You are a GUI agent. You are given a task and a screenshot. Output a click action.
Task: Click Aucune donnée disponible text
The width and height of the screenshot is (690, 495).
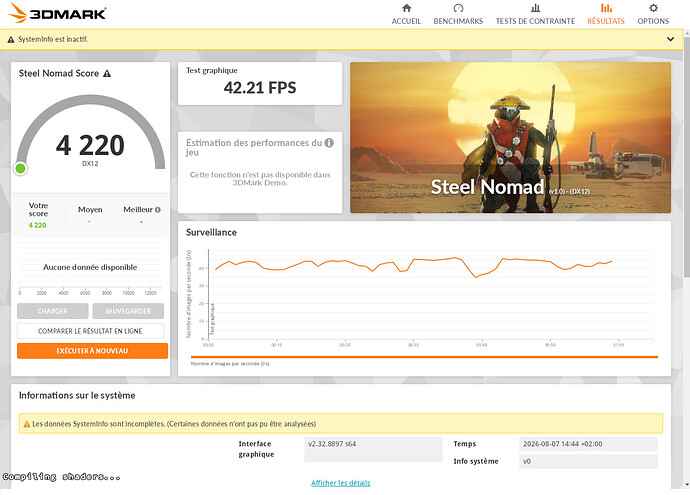point(90,267)
